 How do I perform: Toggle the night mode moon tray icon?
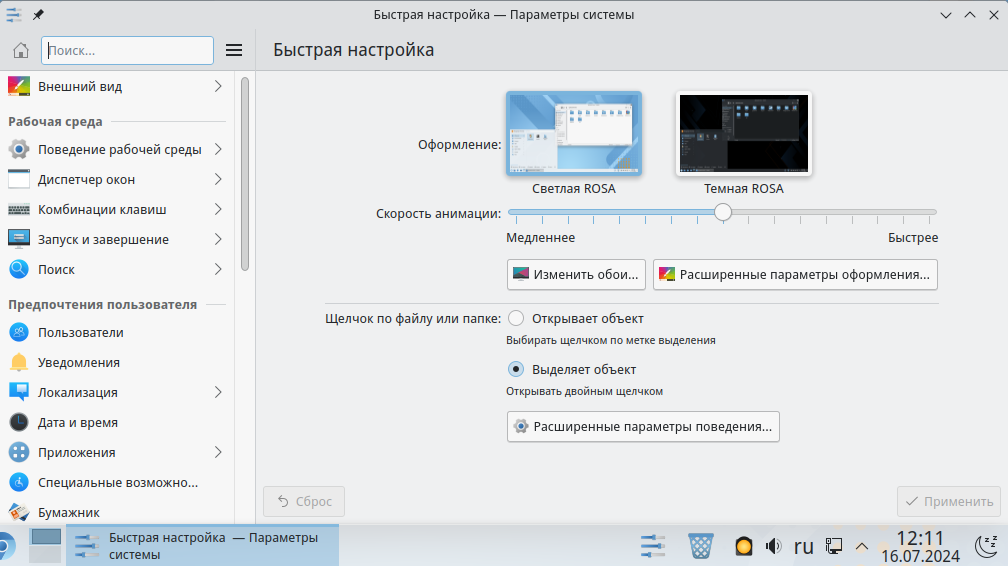(988, 545)
